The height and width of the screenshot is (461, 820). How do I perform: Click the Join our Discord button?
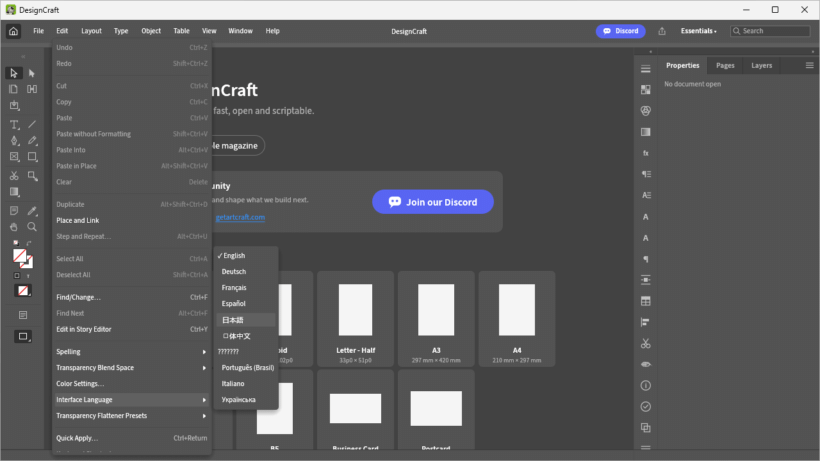(x=432, y=202)
